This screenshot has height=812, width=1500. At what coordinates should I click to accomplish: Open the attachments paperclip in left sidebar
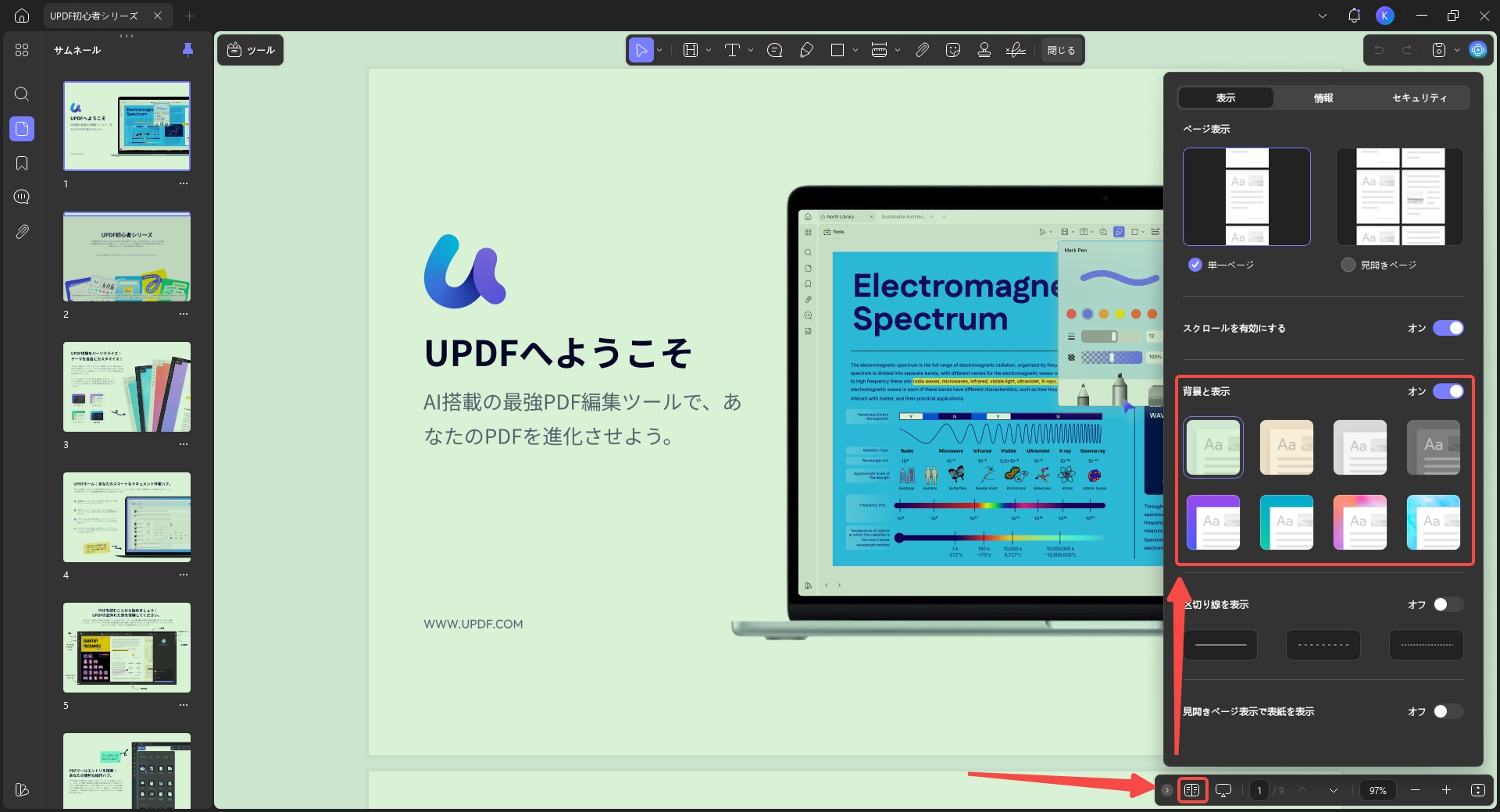[22, 232]
